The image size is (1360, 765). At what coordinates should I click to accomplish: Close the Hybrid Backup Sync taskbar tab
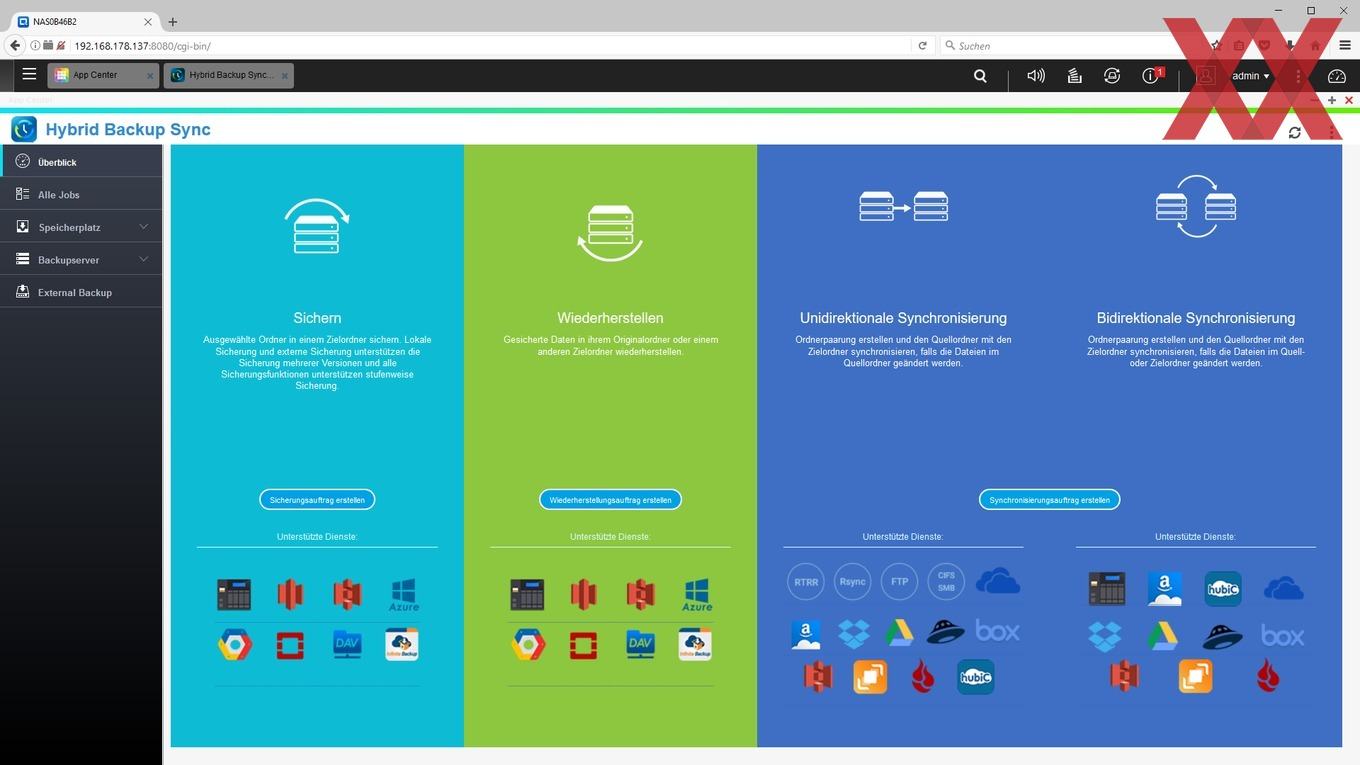click(285, 76)
